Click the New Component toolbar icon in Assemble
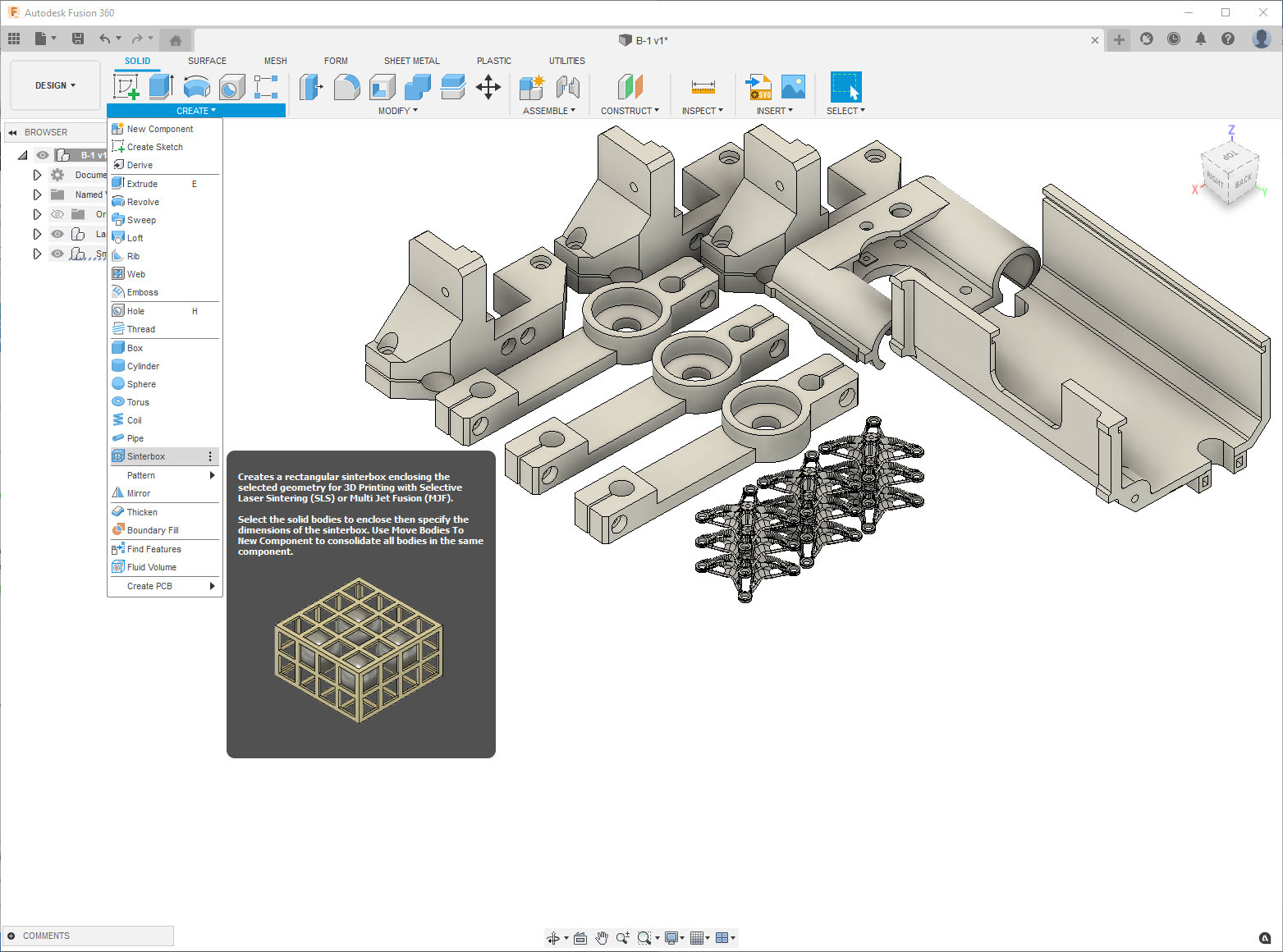 tap(532, 86)
